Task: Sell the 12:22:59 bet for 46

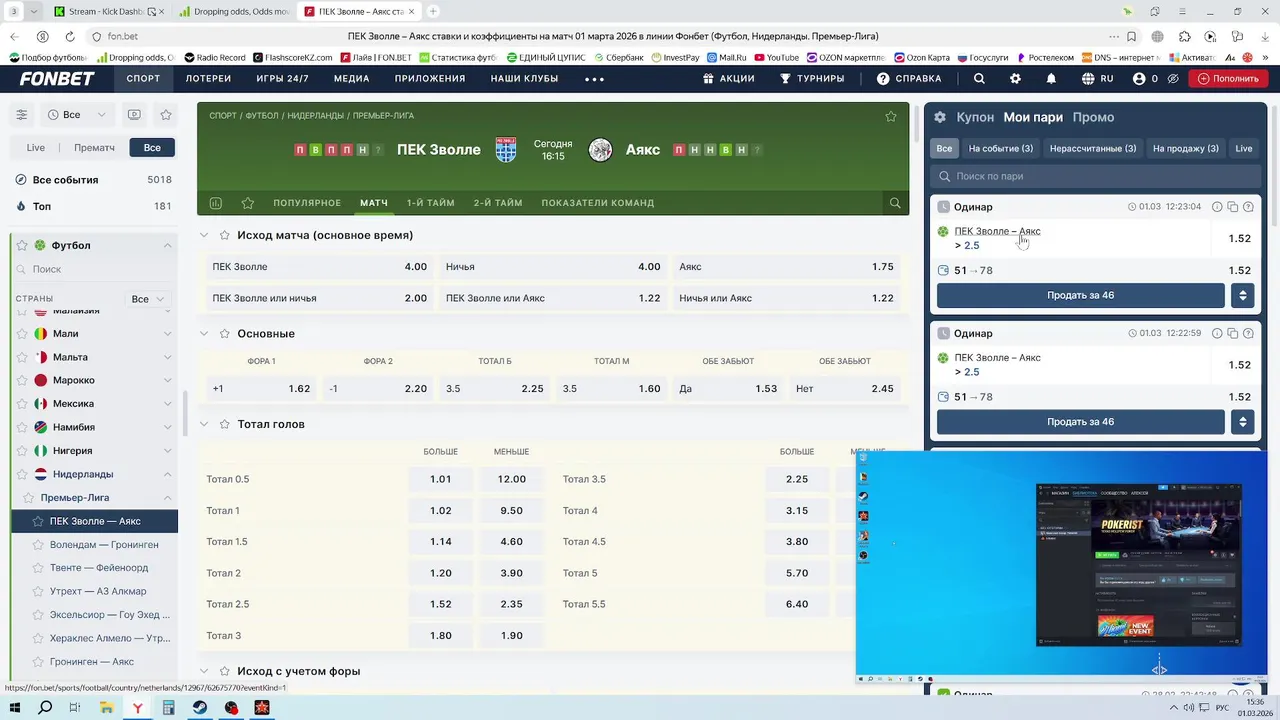Action: pos(1080,422)
